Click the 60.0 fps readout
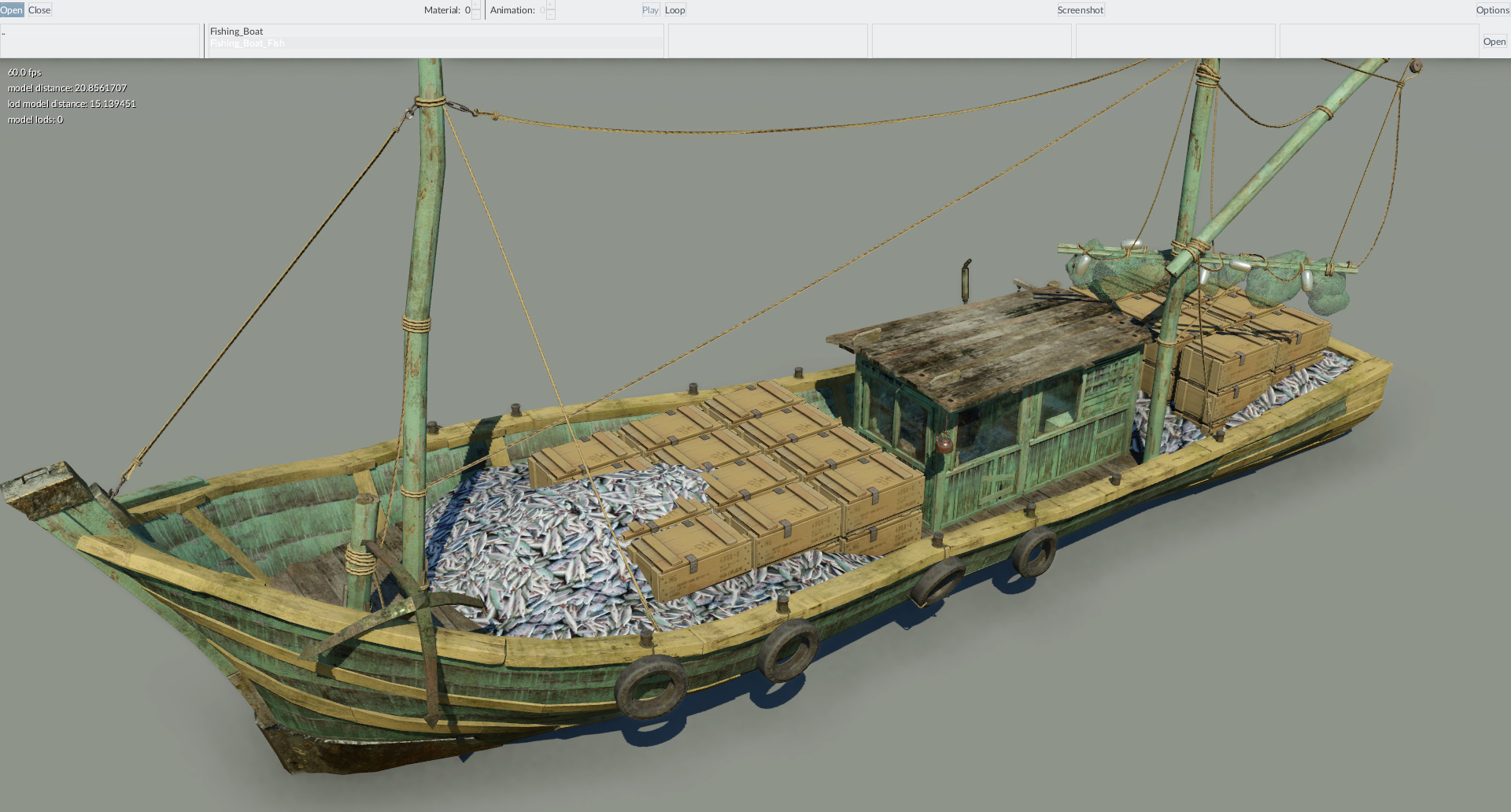The width and height of the screenshot is (1511, 812). (x=24, y=72)
